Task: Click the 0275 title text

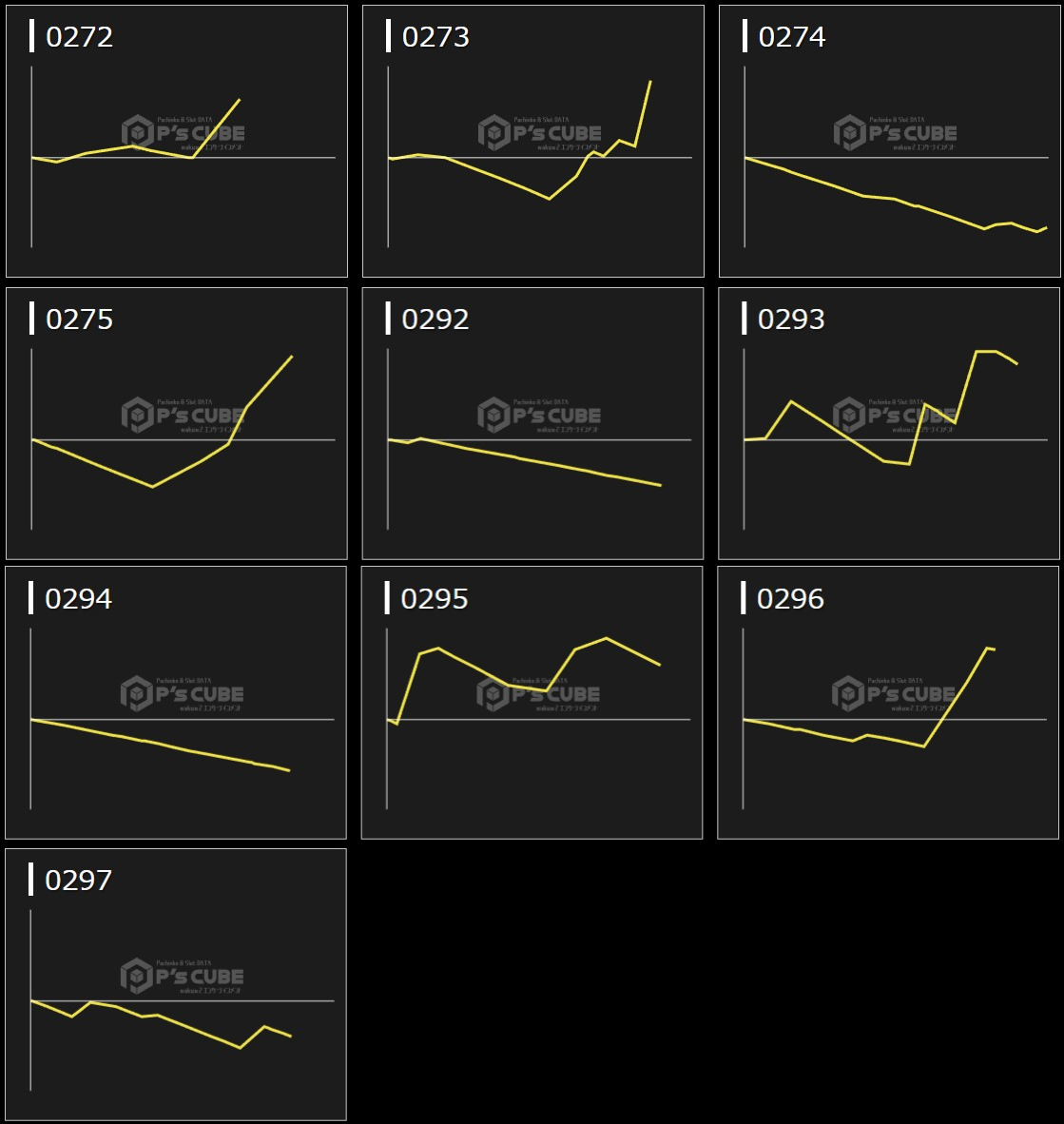Action: [x=79, y=320]
